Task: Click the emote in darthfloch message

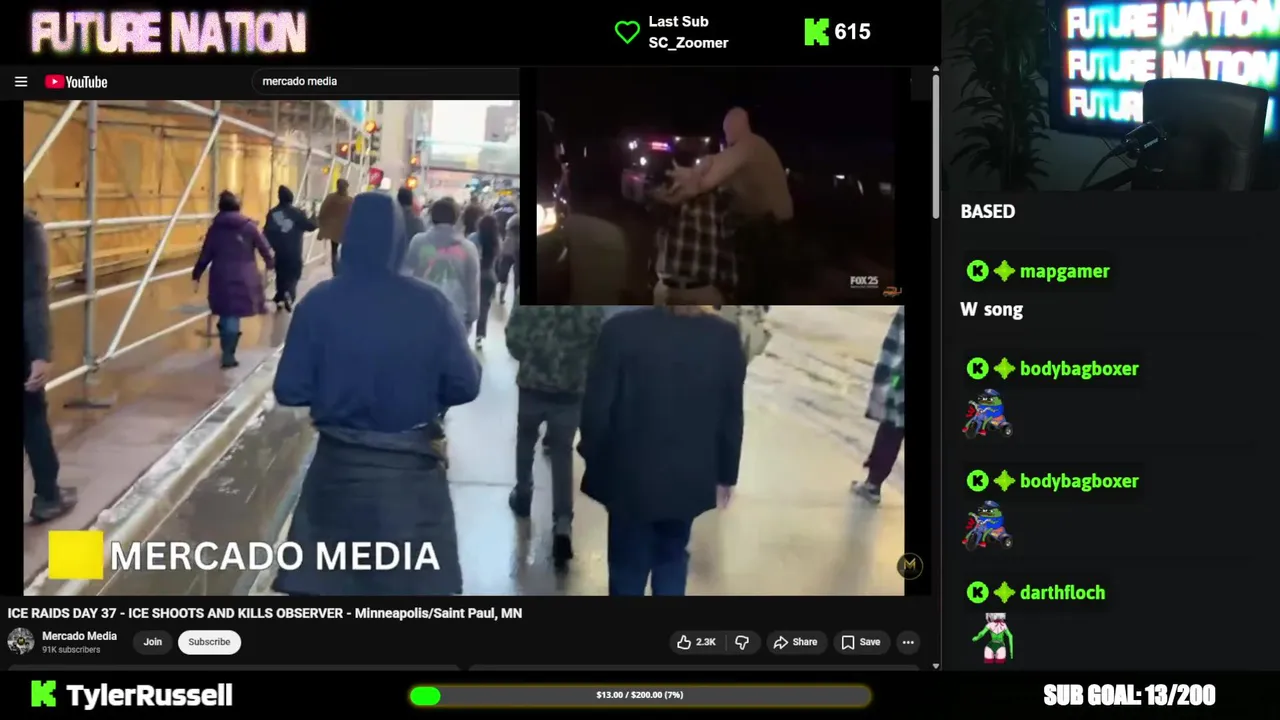Action: coord(995,637)
